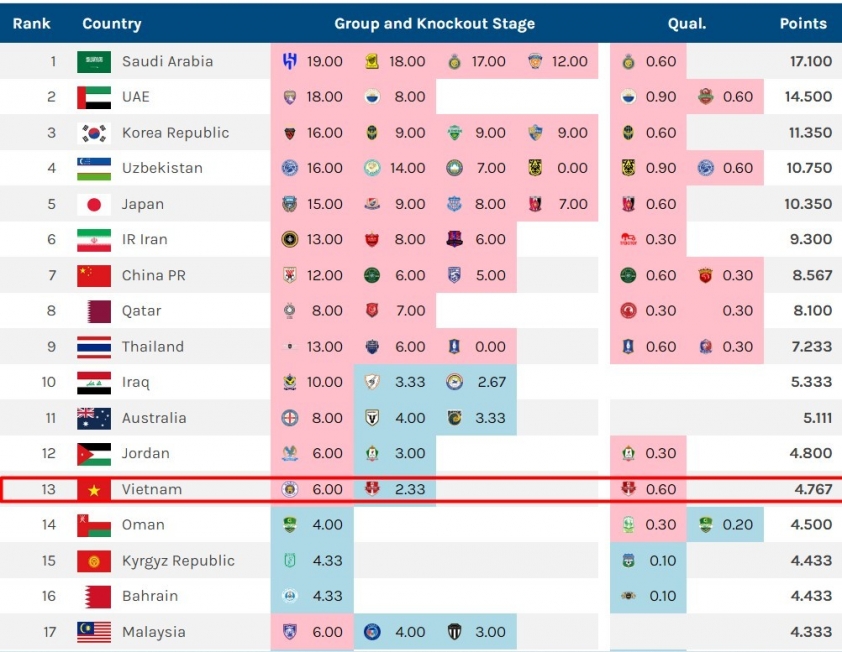Select the IR Iran country name
Image resolution: width=842 pixels, height=652 pixels.
144,240
